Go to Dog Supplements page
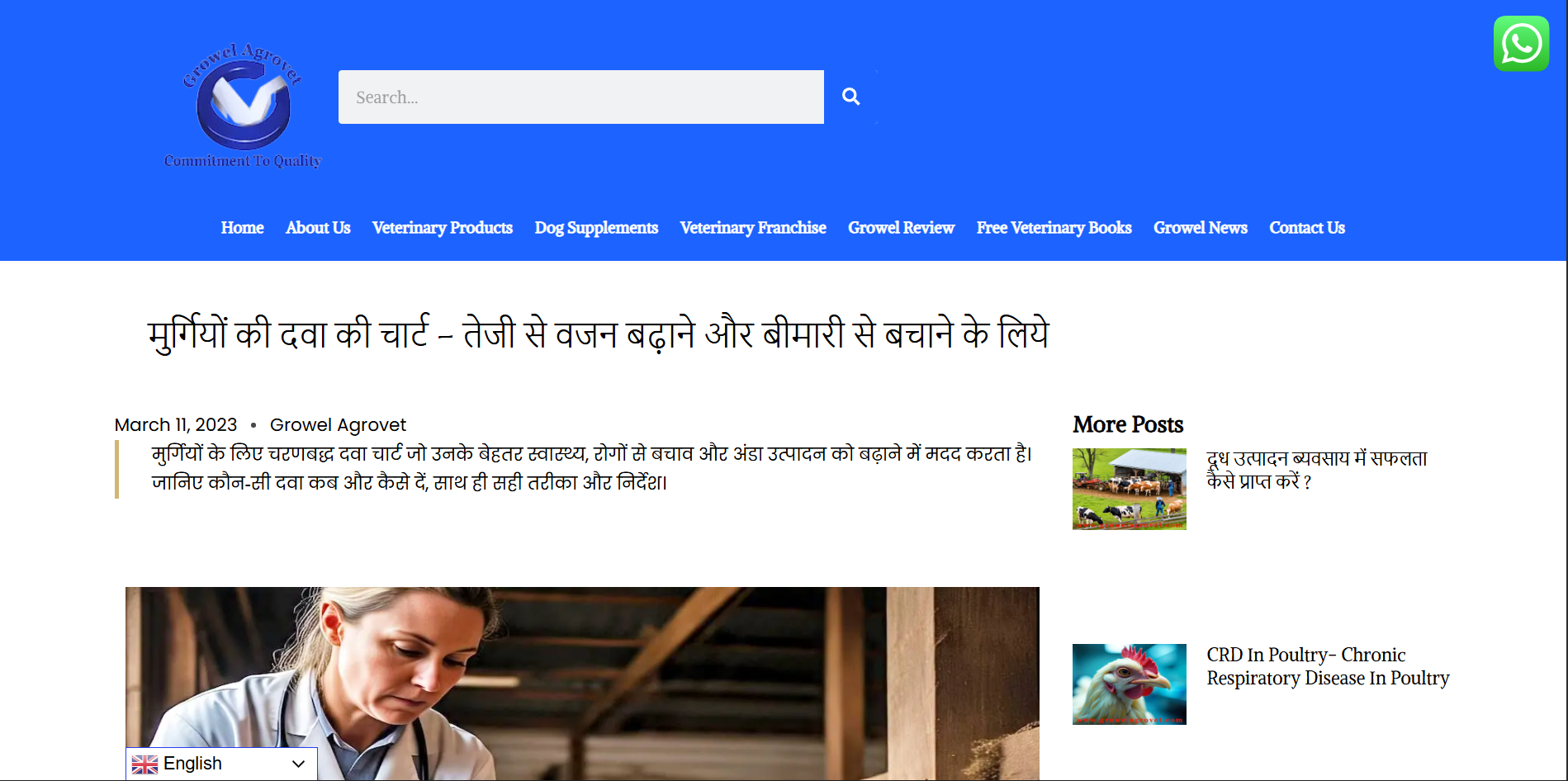Viewport: 1568px width, 781px height. [596, 228]
